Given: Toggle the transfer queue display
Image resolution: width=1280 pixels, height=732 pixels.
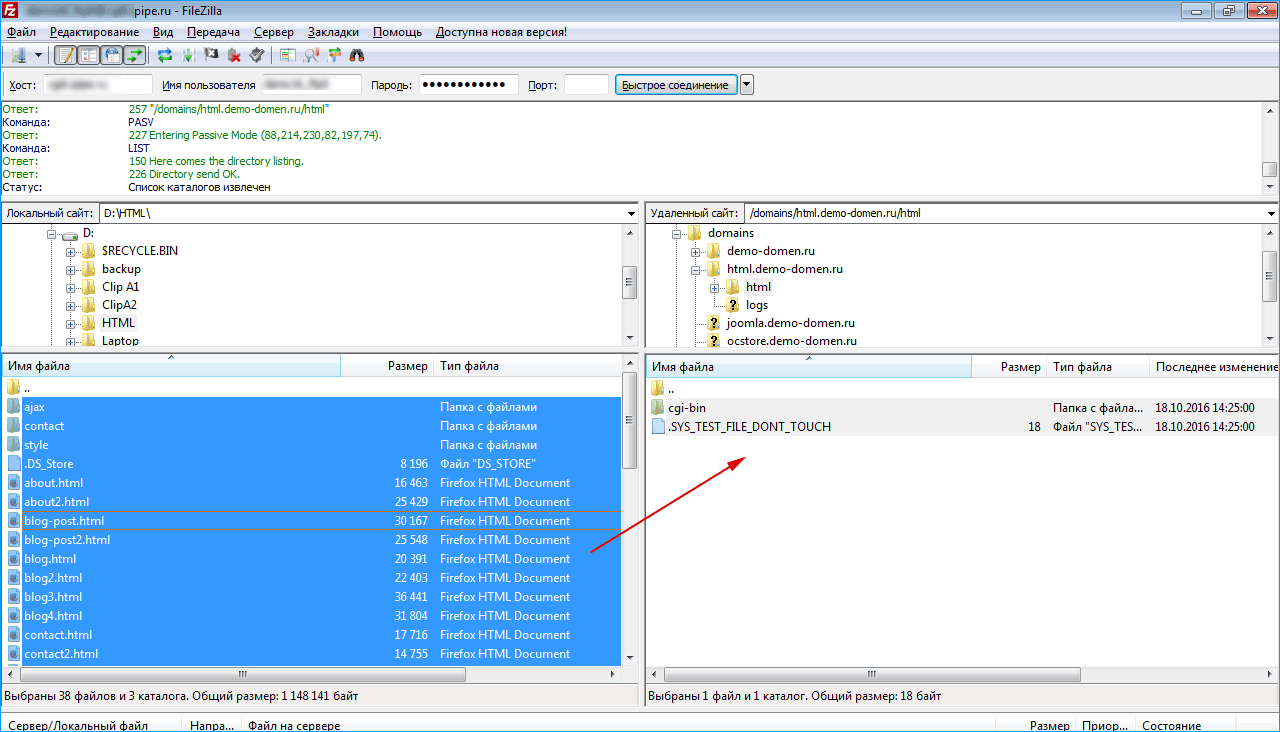Looking at the screenshot, I should (x=135, y=55).
